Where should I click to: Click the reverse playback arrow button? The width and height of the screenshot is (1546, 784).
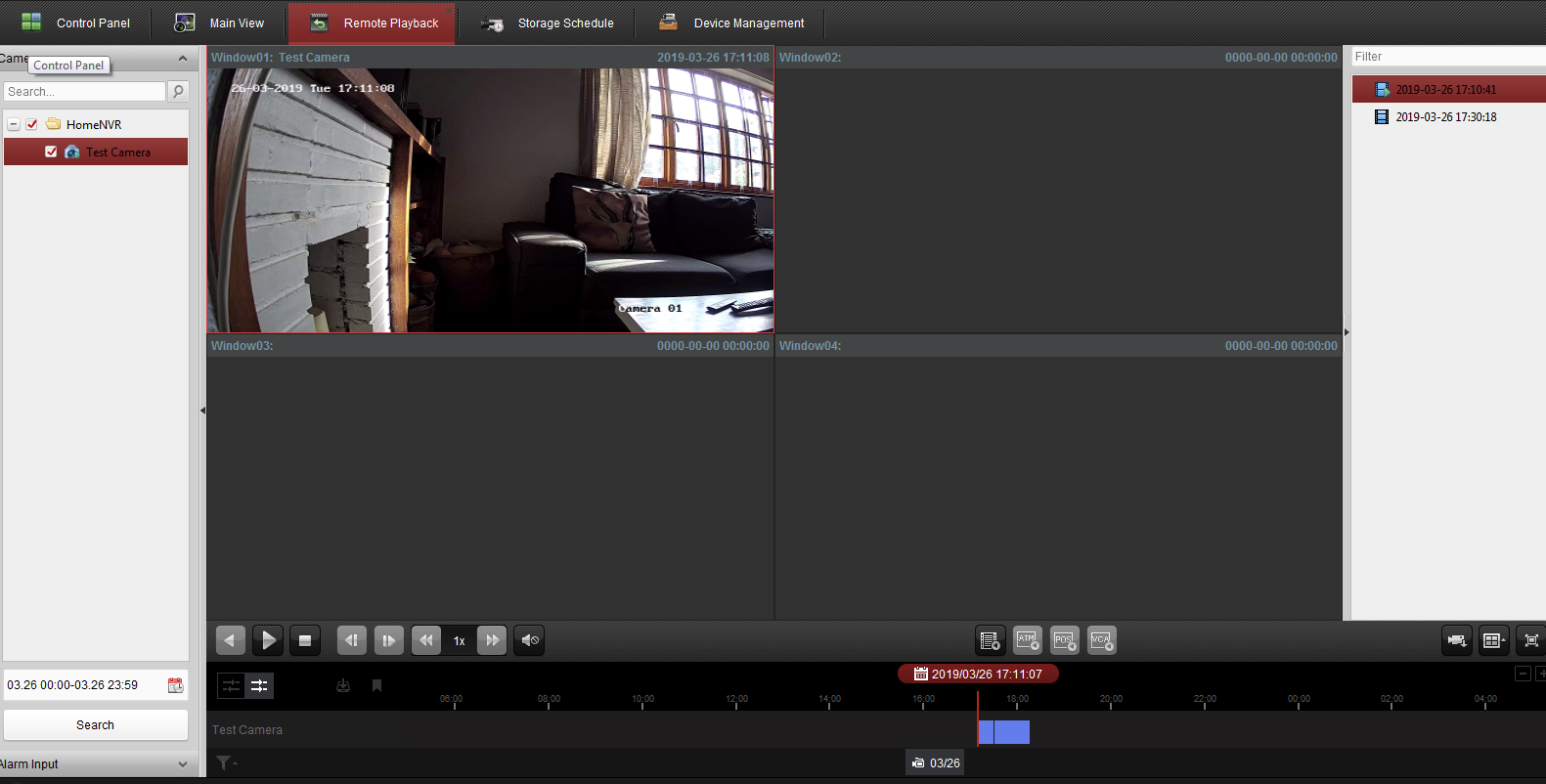pyautogui.click(x=230, y=640)
